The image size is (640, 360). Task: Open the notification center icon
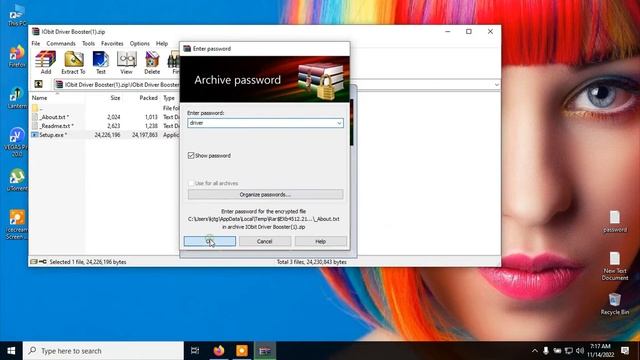coord(625,351)
